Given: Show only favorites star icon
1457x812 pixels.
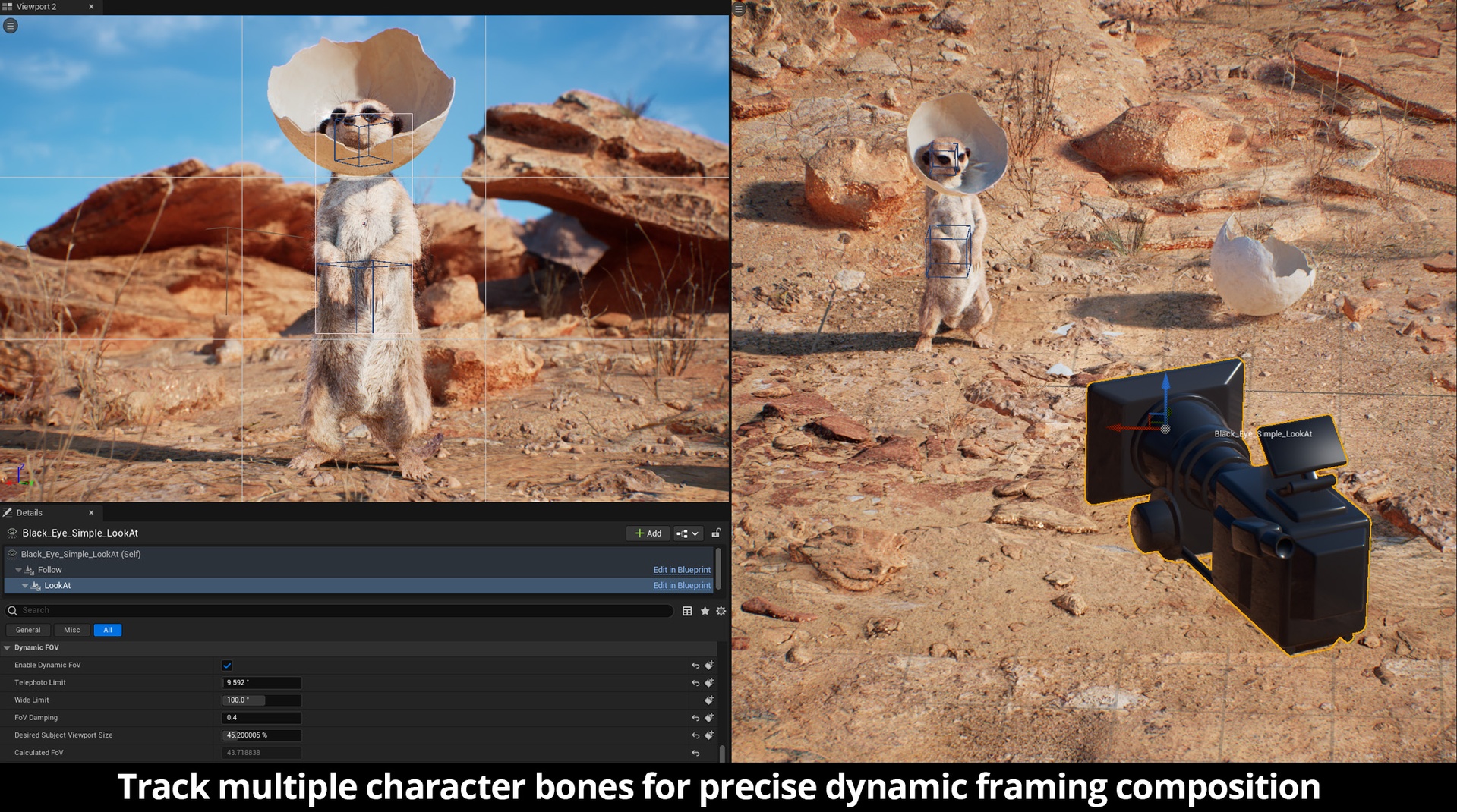Looking at the screenshot, I should click(705, 611).
